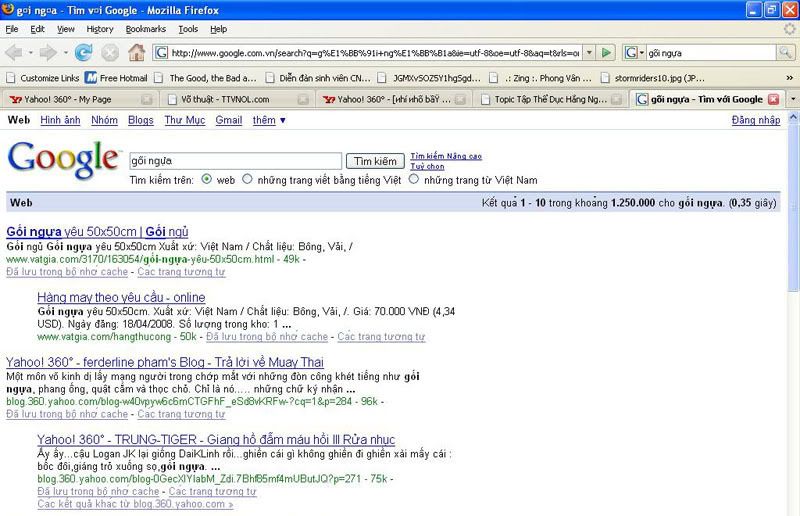800x516 pixels.
Task: Select the 'web' search radio button
Action: coord(207,179)
